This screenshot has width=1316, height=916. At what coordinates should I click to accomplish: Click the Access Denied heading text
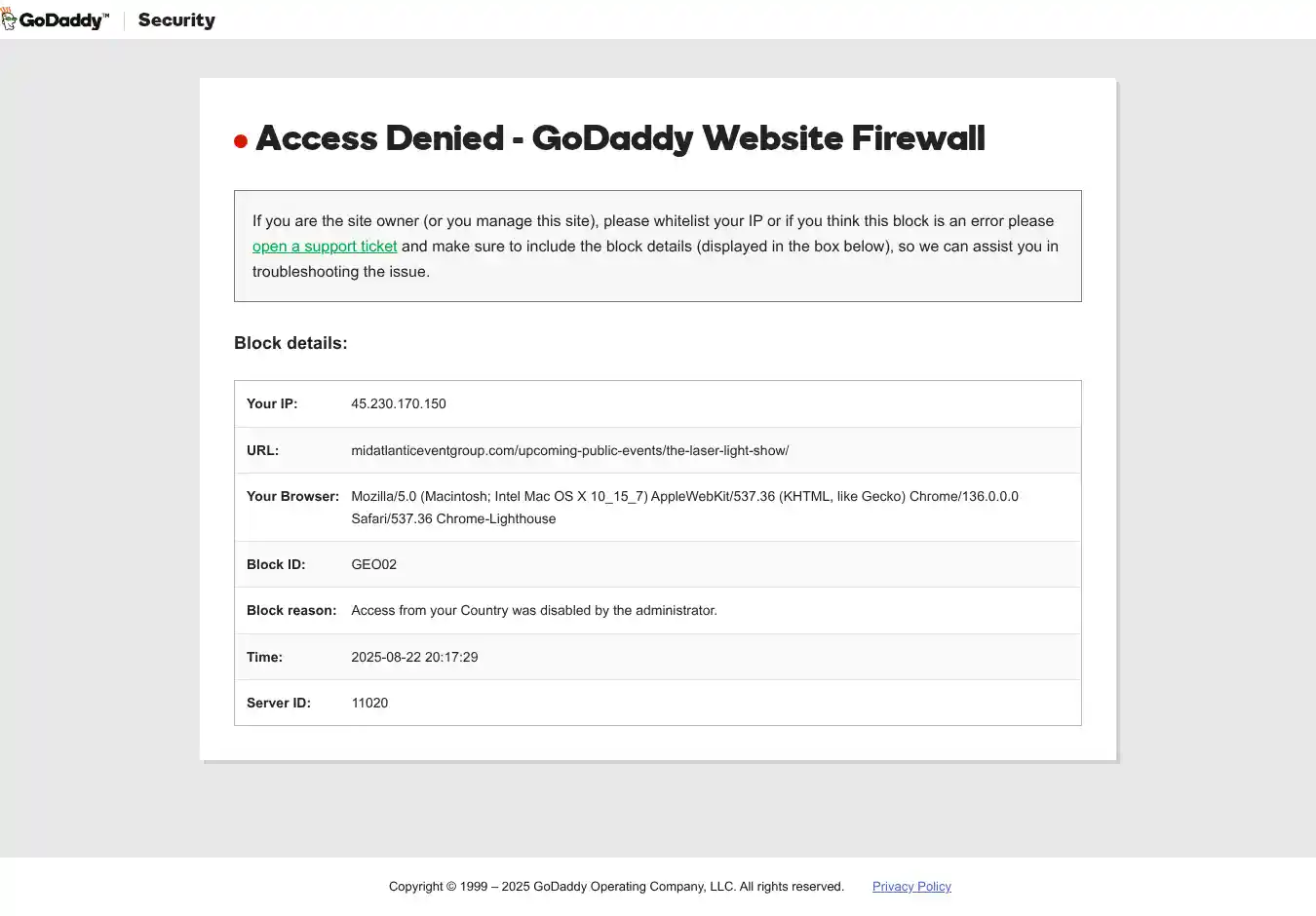click(x=620, y=138)
